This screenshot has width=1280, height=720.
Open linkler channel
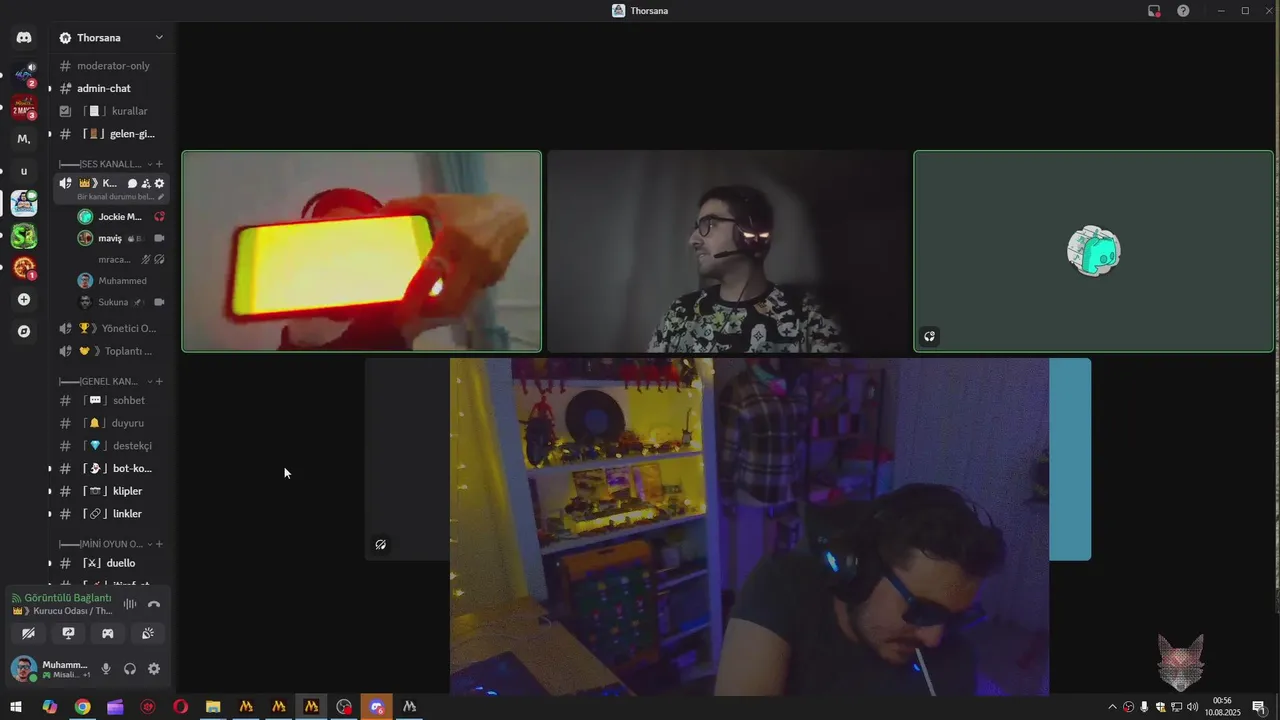point(111,514)
